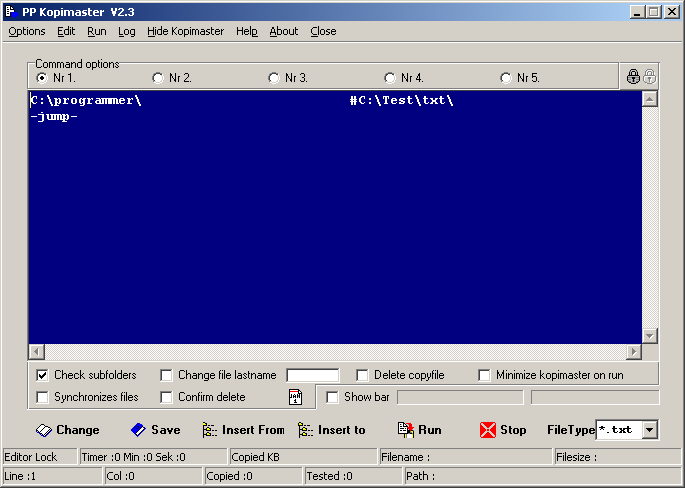Click the horizontal scrollbar right arrow
The height and width of the screenshot is (488, 685).
point(634,351)
